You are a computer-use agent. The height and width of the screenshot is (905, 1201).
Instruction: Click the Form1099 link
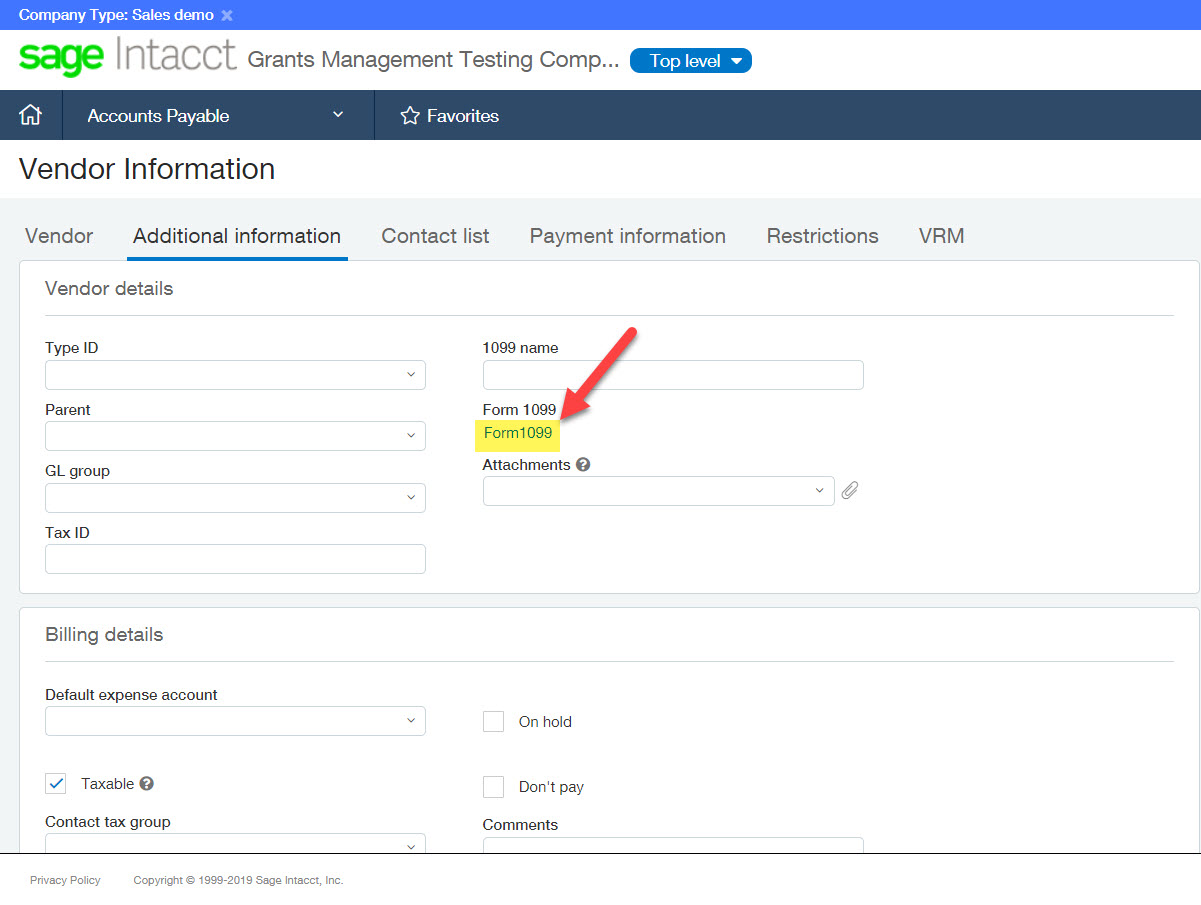click(x=517, y=433)
